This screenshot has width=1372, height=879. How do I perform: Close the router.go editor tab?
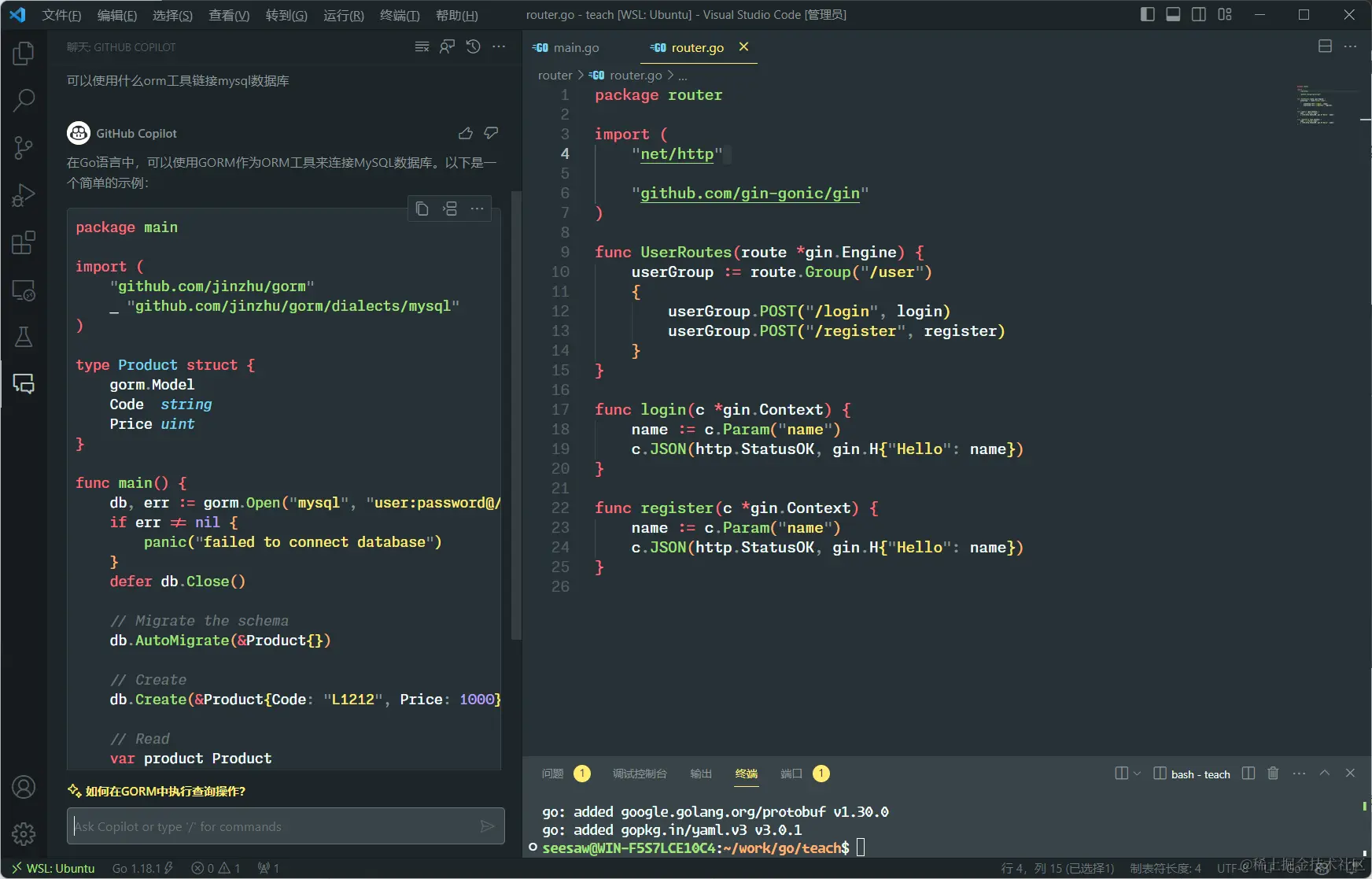[744, 47]
